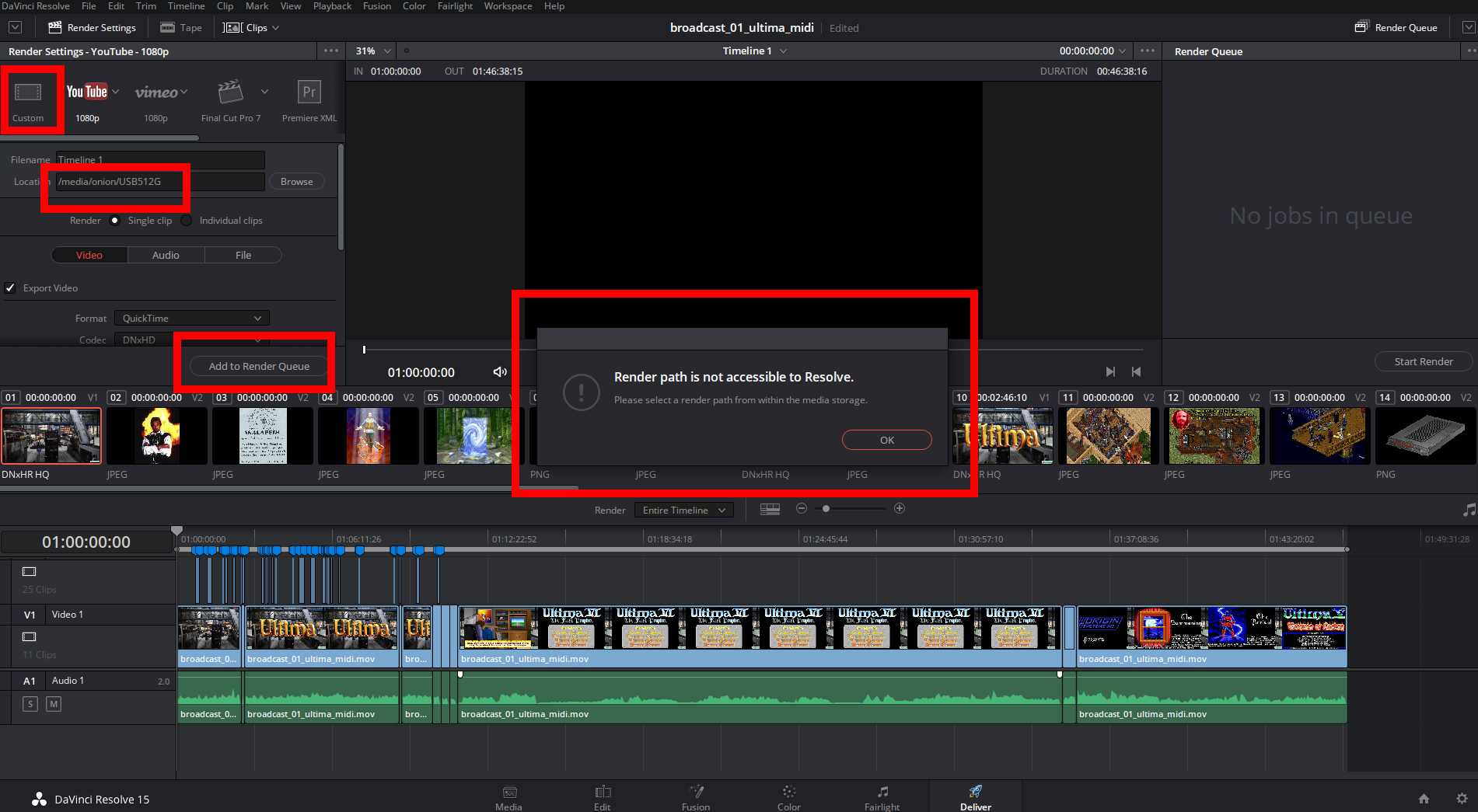Toggle Video 1 track enable icon
This screenshot has height=812, width=1478.
point(30,636)
